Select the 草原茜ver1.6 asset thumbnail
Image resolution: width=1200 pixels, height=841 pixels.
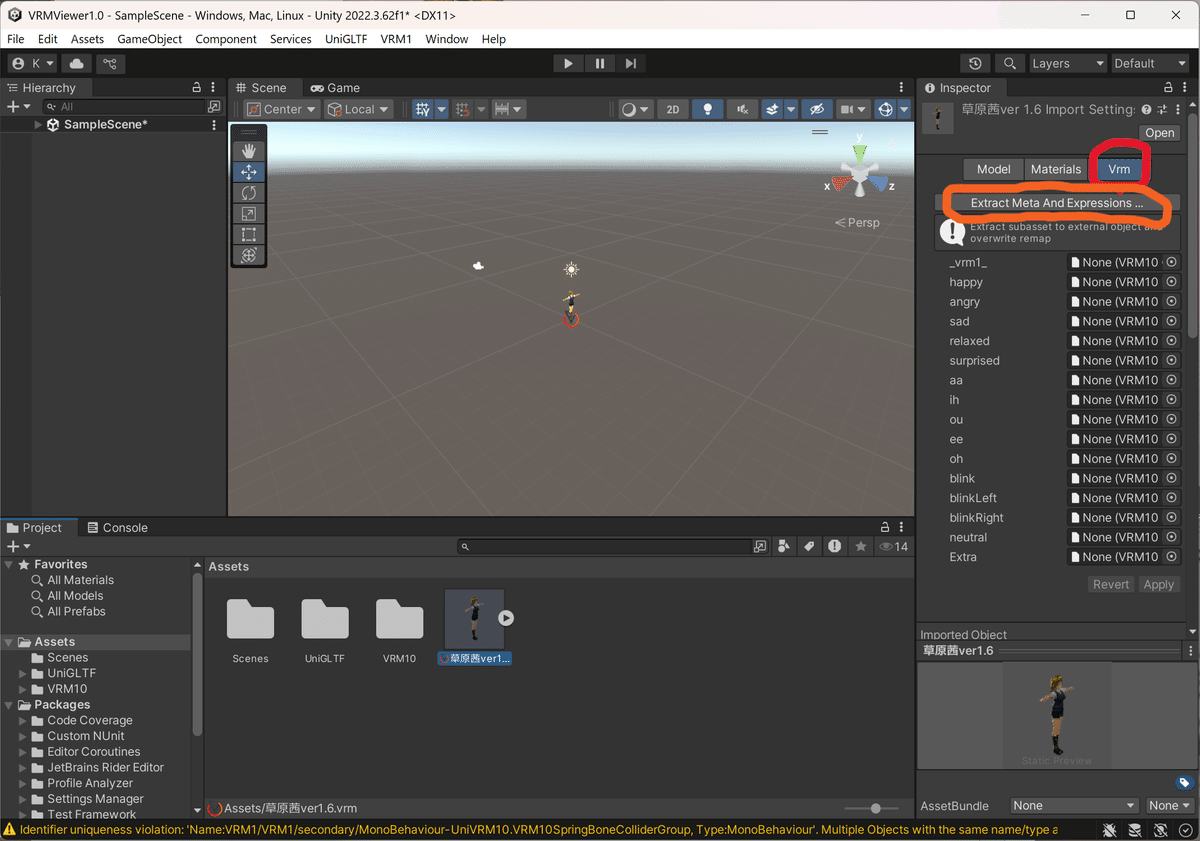tap(474, 620)
